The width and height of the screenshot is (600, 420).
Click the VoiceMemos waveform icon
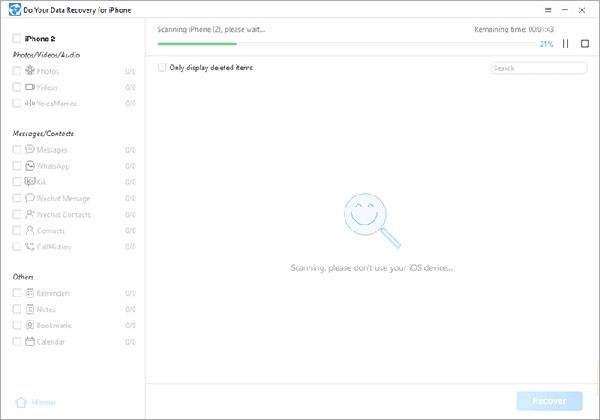(30, 103)
